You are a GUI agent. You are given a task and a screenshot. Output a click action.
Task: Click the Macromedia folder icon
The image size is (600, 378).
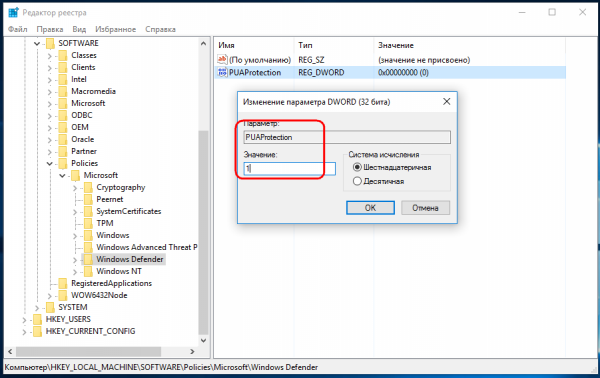coord(63,91)
